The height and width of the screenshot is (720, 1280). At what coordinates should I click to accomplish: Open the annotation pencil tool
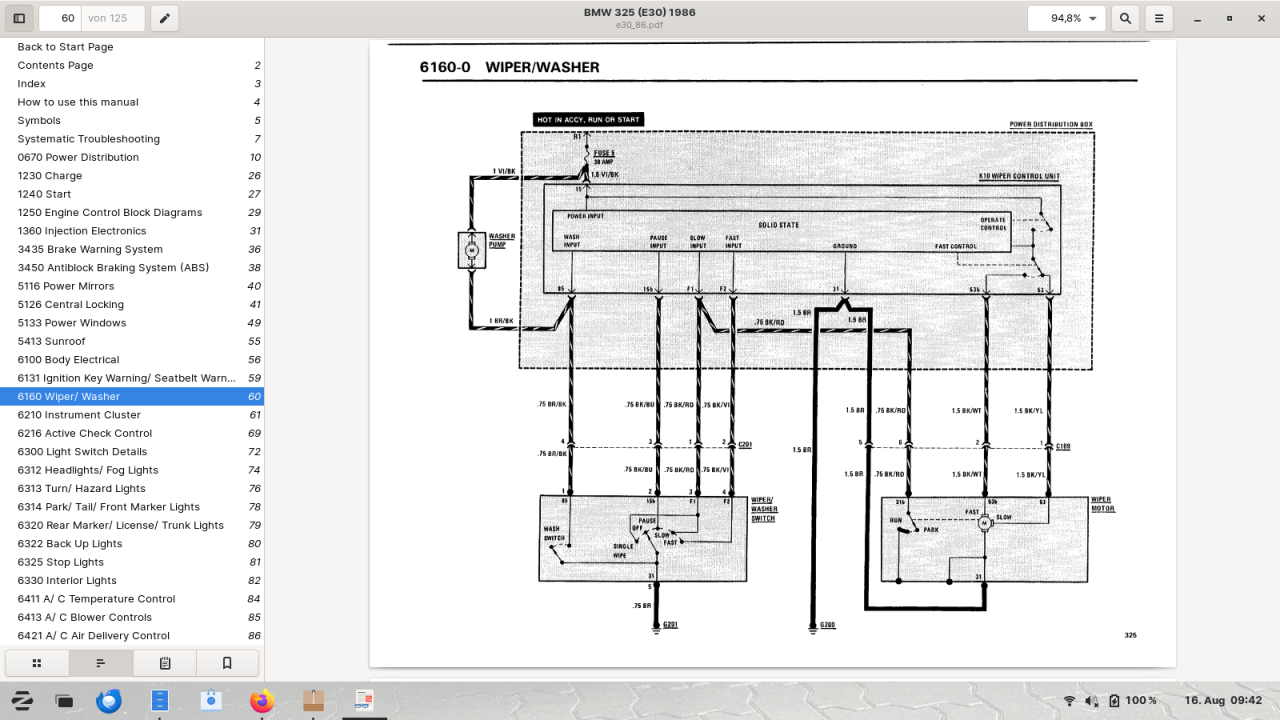165,18
